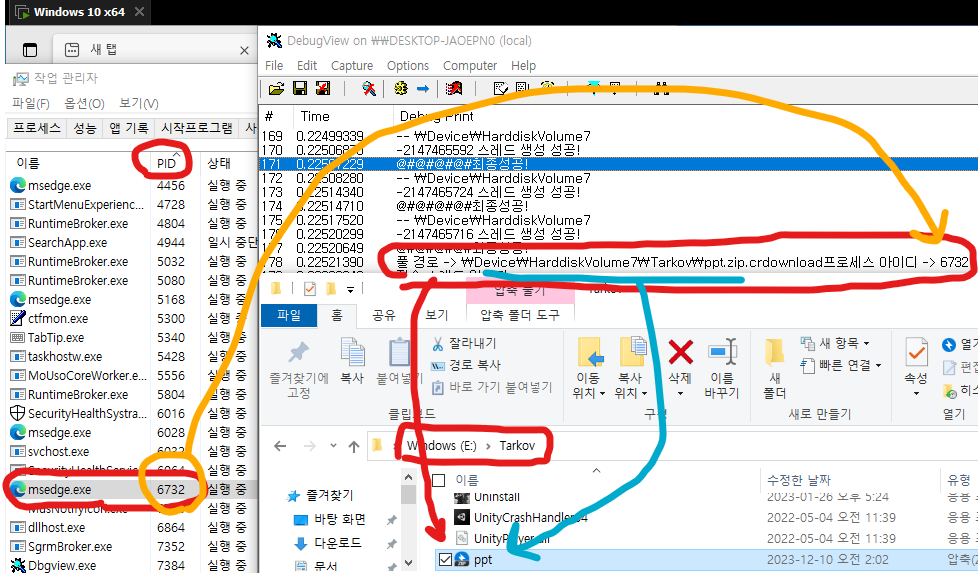Open Help menu in DebugView

pos(523,66)
